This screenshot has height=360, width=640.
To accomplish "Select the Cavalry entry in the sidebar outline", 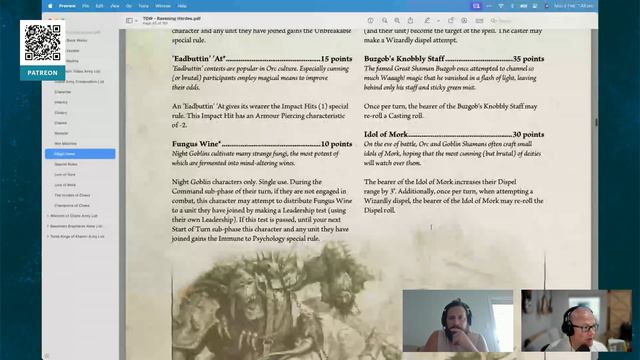I will [61, 113].
